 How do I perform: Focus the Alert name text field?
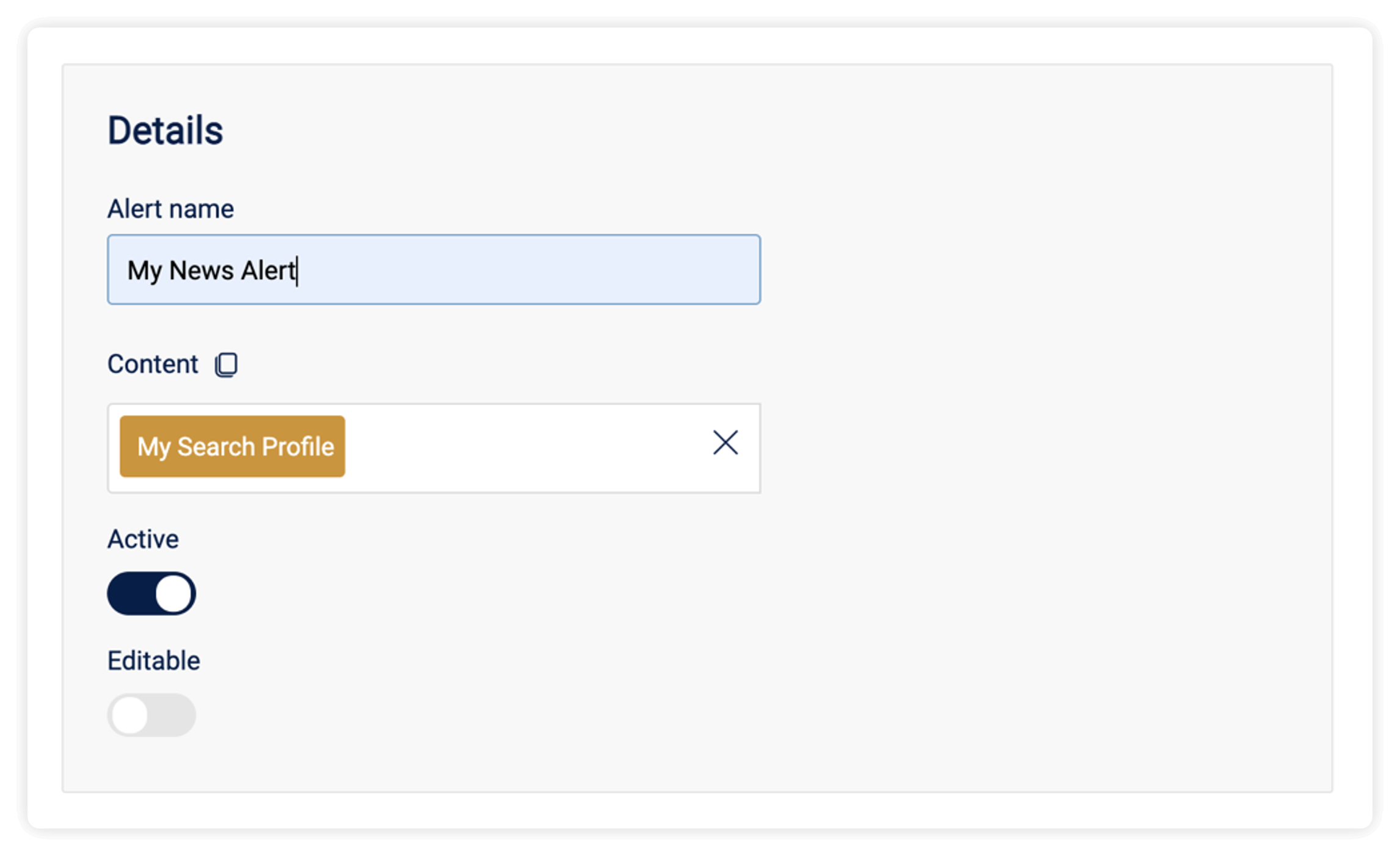tap(434, 269)
